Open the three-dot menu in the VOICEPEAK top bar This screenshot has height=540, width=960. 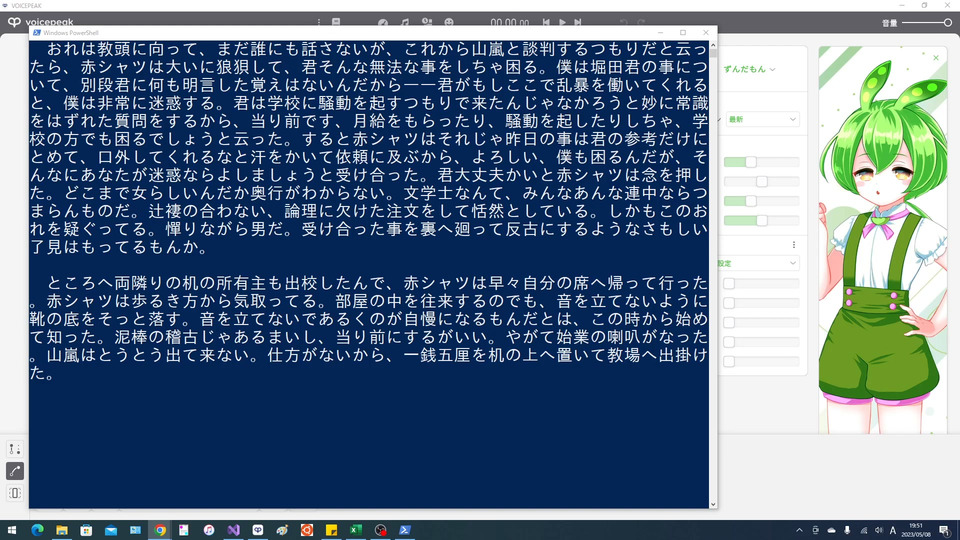pos(318,22)
